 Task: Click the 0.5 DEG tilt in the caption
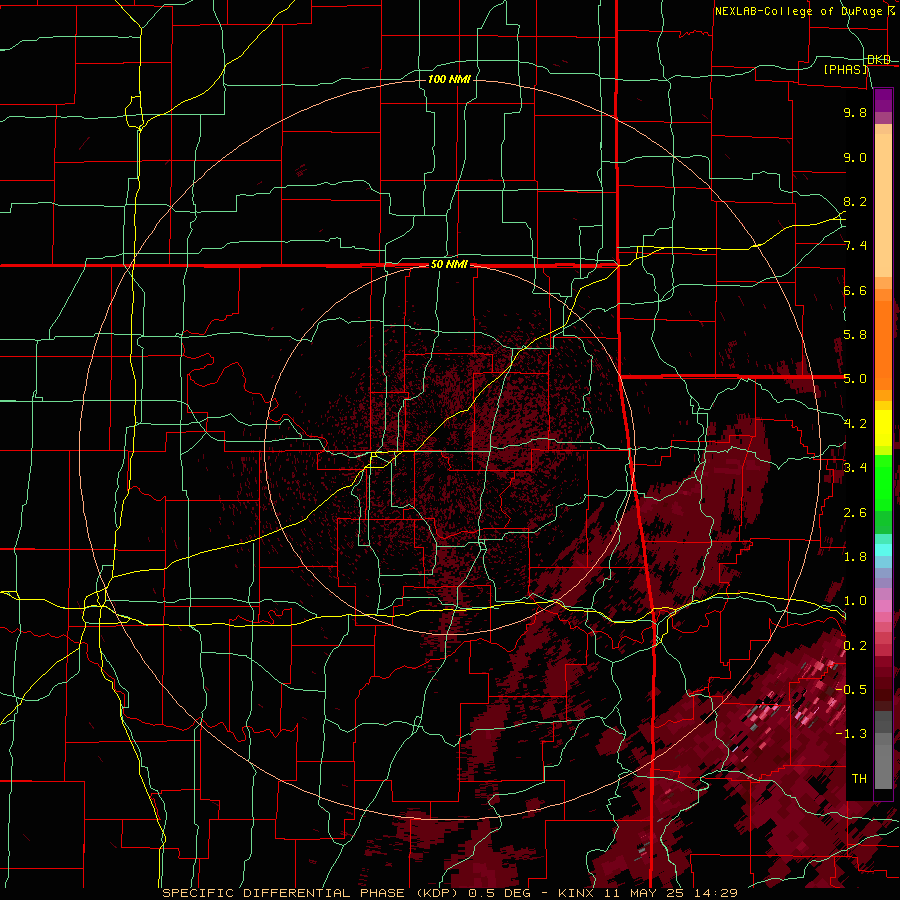coord(498,893)
